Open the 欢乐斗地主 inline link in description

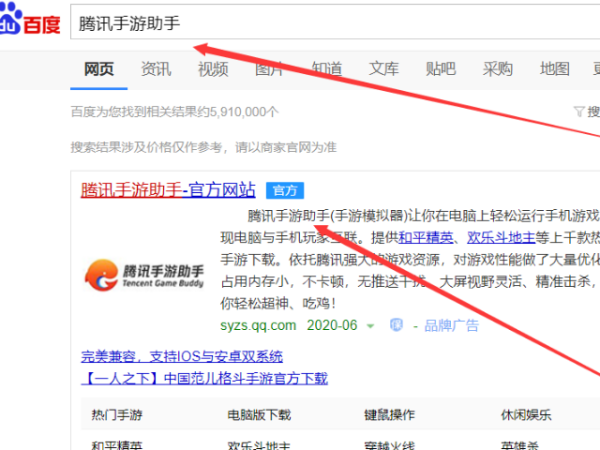tap(501, 238)
